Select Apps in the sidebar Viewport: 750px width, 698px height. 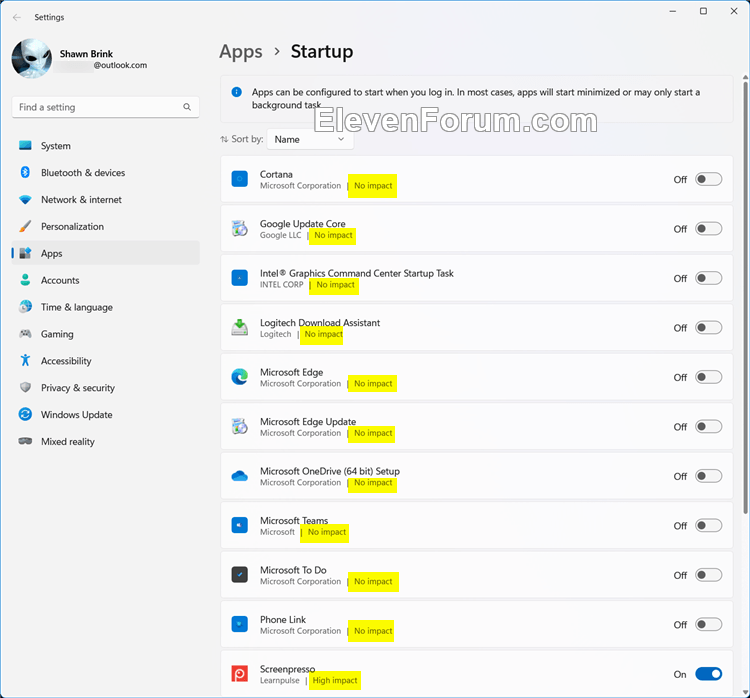[x=105, y=253]
